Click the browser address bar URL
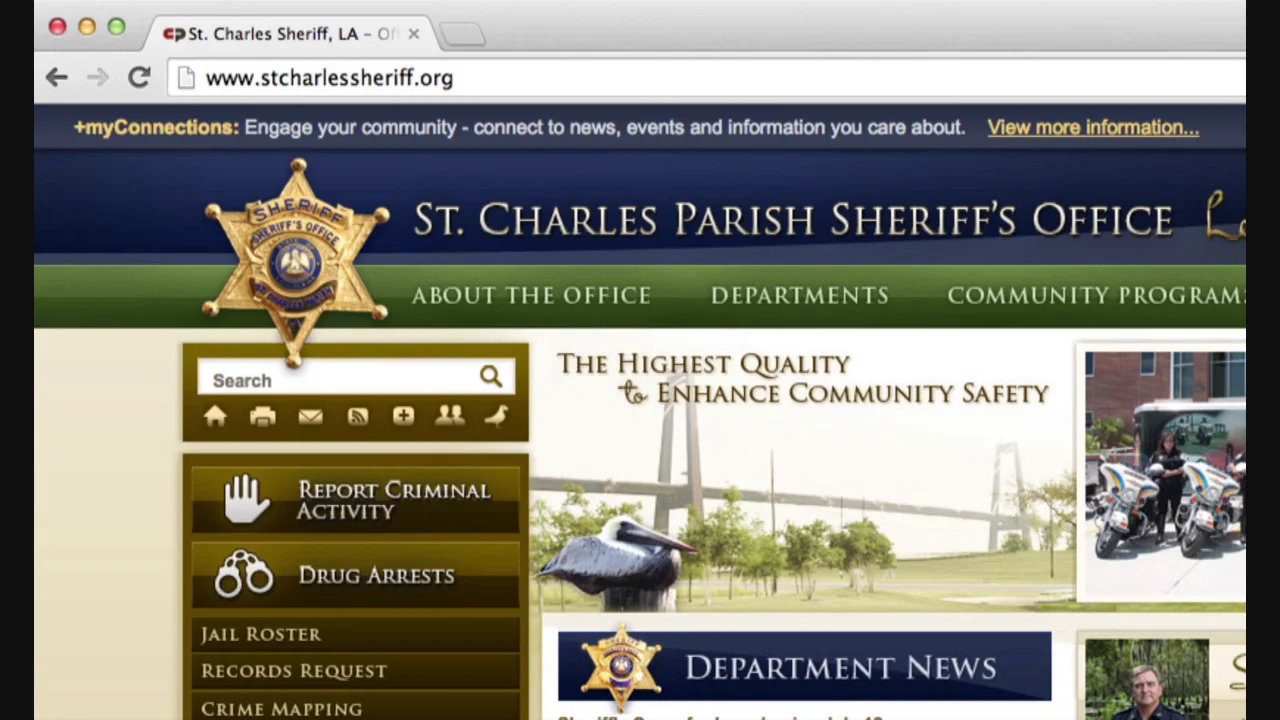Viewport: 1280px width, 720px height. (x=329, y=78)
